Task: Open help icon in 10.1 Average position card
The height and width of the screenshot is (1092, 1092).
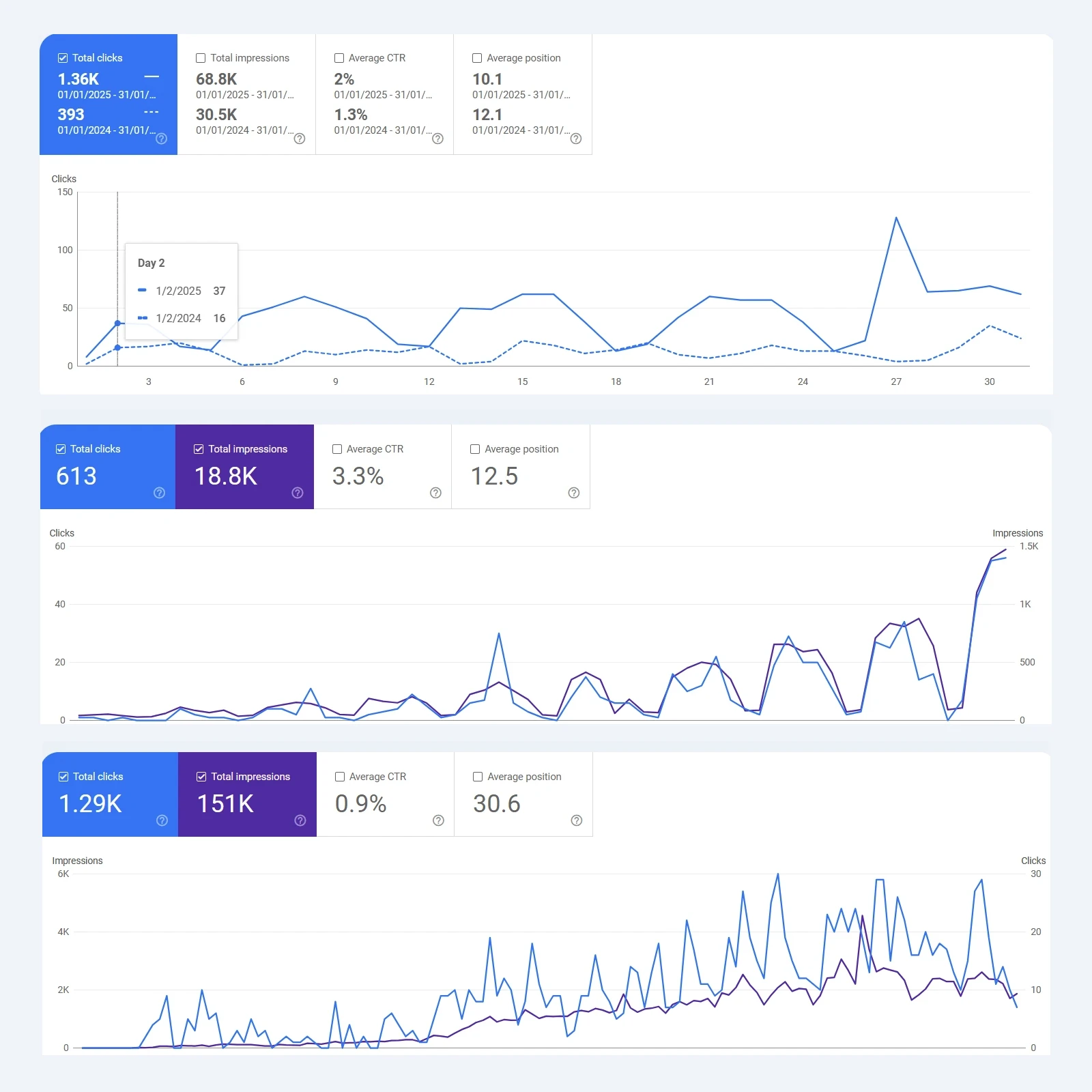Action: click(x=575, y=139)
